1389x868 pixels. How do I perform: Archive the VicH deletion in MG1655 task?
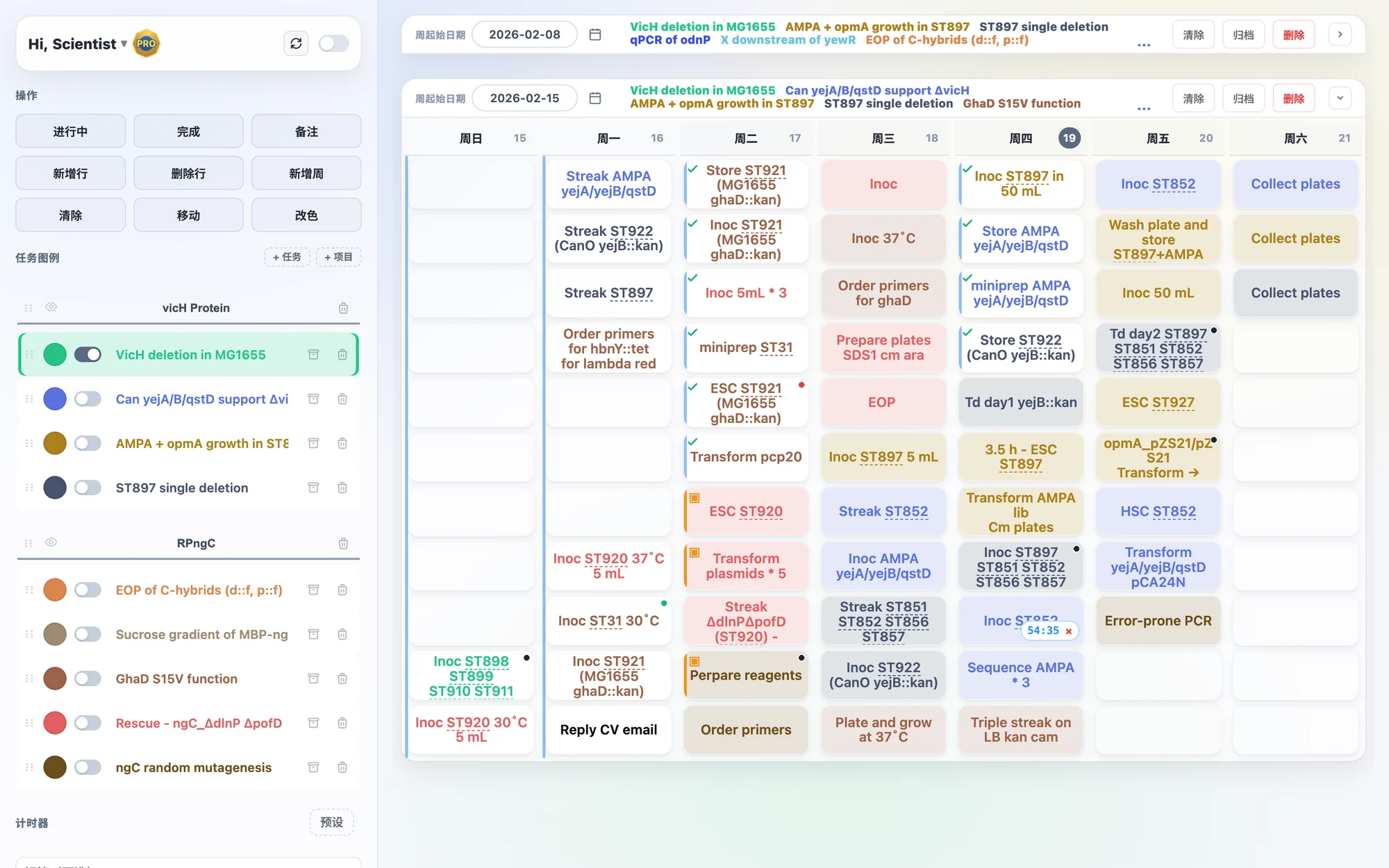coord(313,355)
